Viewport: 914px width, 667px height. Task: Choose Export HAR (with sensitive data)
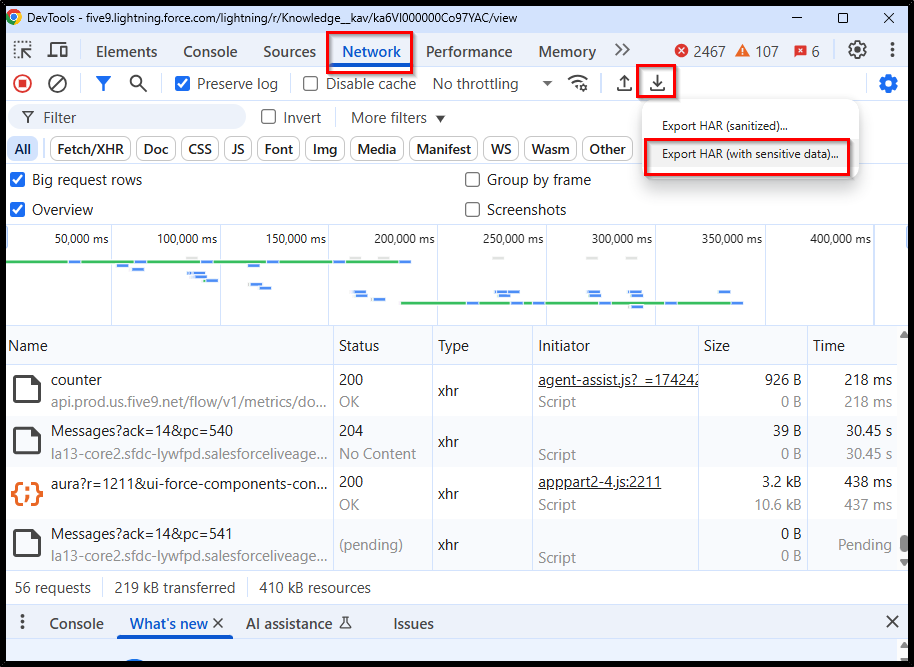click(750, 154)
